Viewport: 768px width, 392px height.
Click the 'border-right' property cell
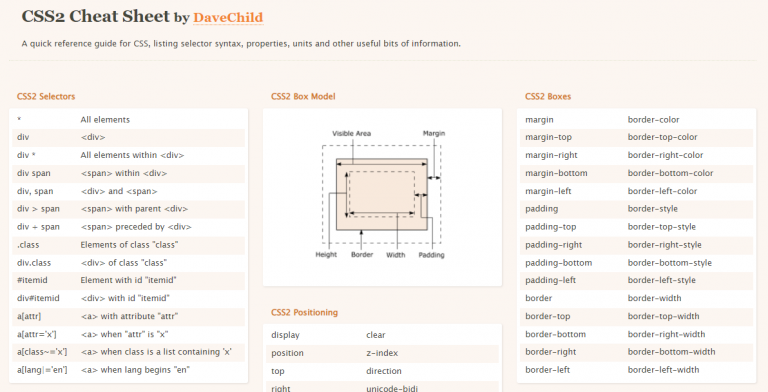[x=551, y=352]
